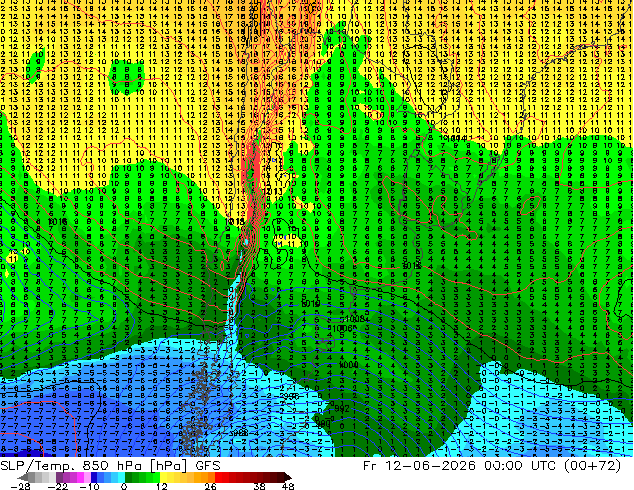Click the '38' label under the color scale
Screen dimensions: 634x490
tap(260, 486)
